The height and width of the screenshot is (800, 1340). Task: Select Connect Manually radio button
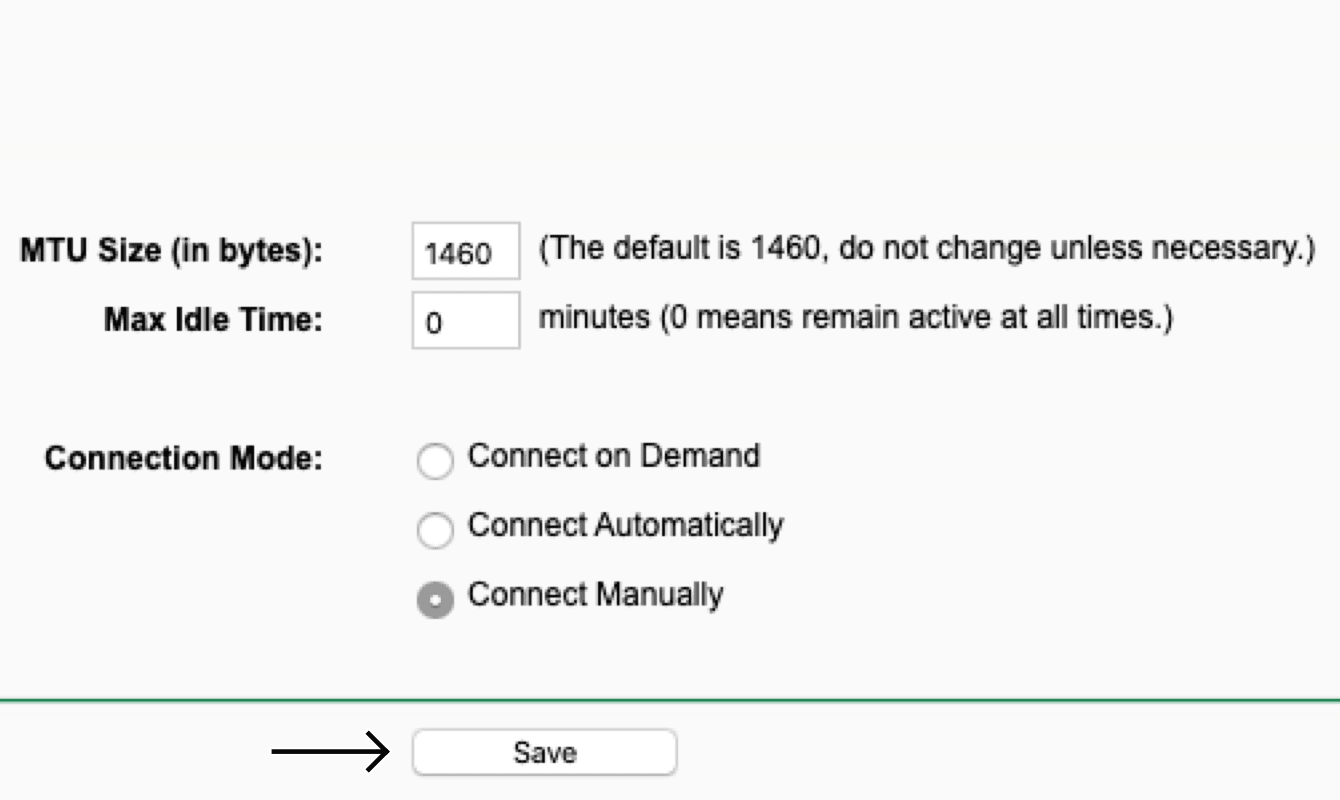coord(435,600)
